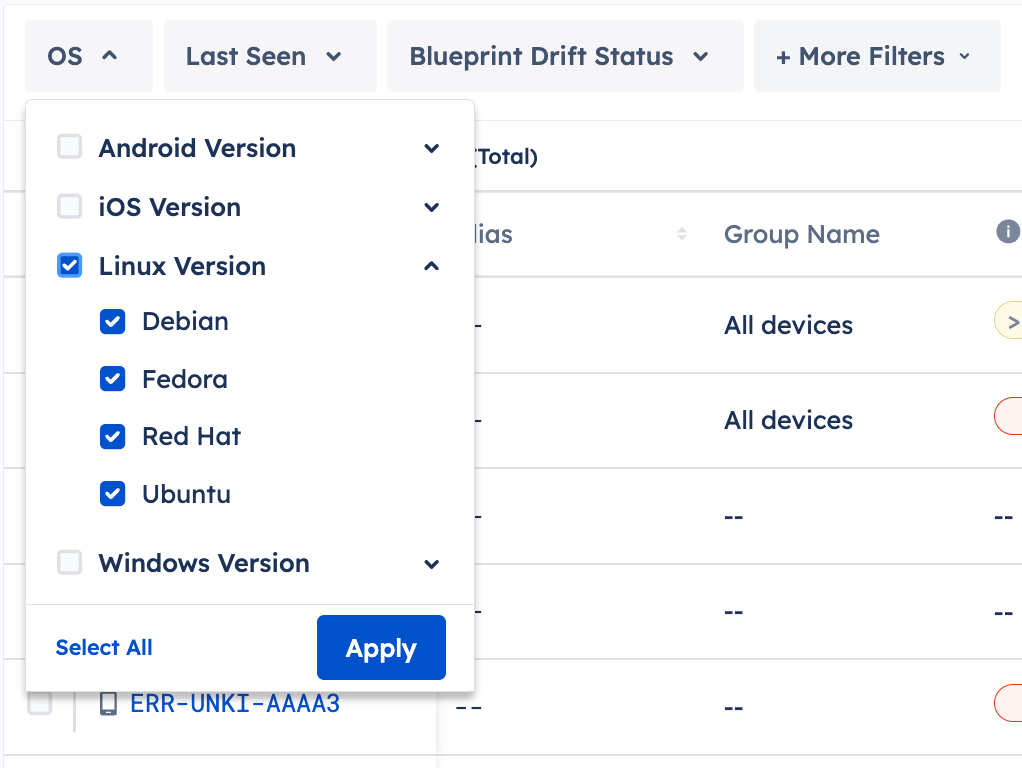
Task: Open Blueprint Drift Status filter
Action: pyautogui.click(x=564, y=56)
